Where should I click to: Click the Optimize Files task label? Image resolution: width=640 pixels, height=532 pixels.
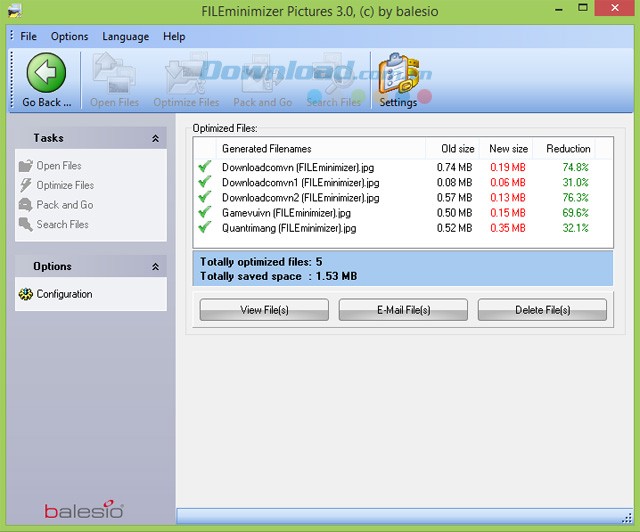point(65,185)
